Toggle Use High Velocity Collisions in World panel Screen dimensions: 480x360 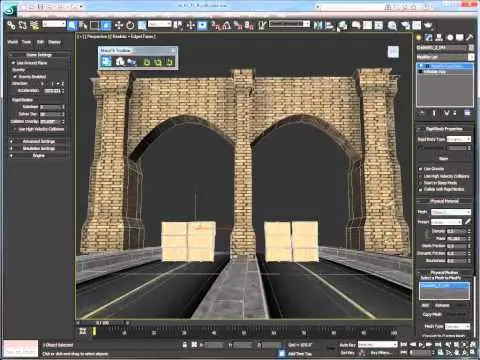(15, 129)
